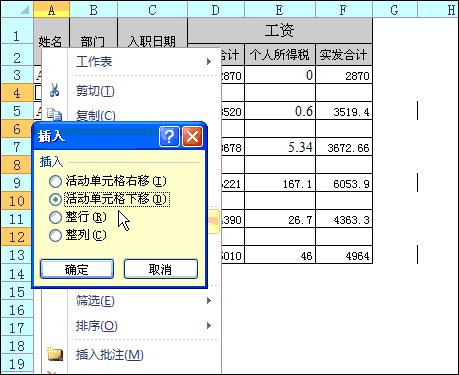The height and width of the screenshot is (375, 459).
Task: Select row 1 header
Action: tap(17, 31)
